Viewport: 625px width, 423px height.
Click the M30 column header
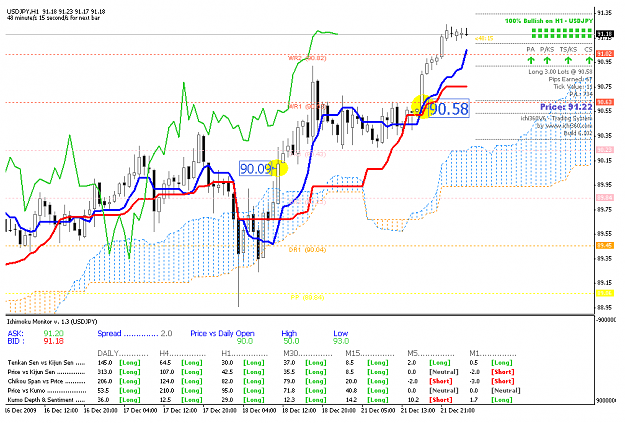[308, 354]
